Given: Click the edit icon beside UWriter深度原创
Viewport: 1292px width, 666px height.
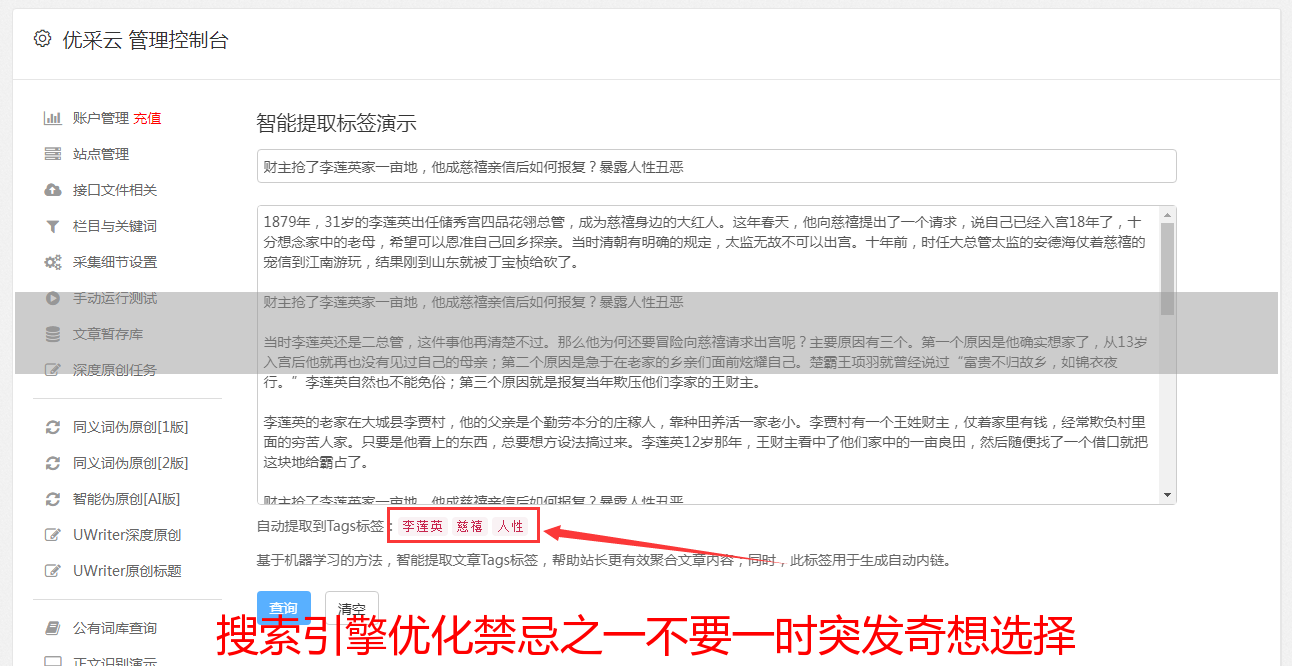Looking at the screenshot, I should (53, 535).
